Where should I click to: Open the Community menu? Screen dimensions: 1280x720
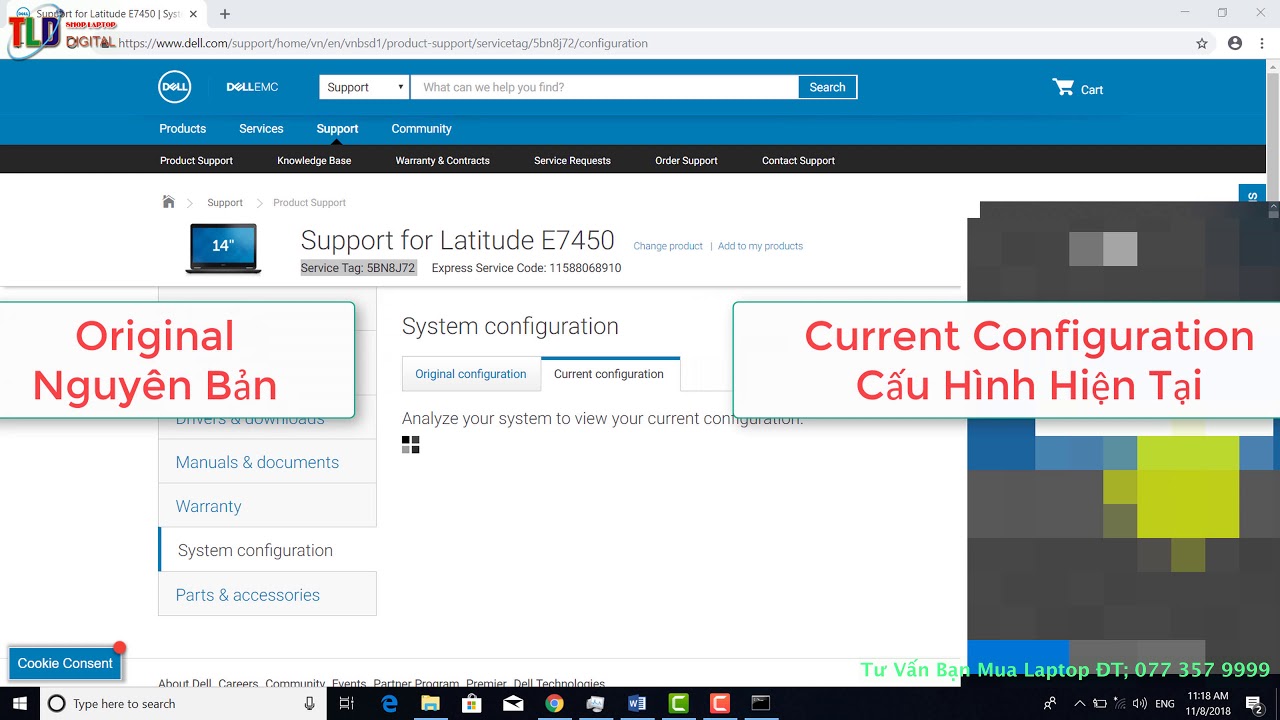tap(421, 129)
